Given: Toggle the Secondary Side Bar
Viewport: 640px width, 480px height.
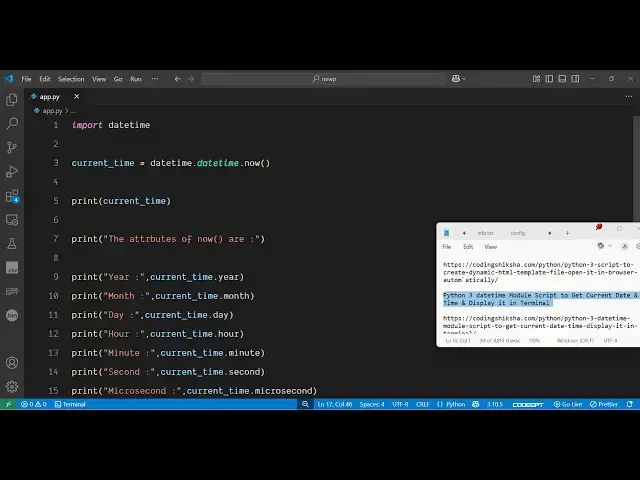Looking at the screenshot, I should [575, 79].
